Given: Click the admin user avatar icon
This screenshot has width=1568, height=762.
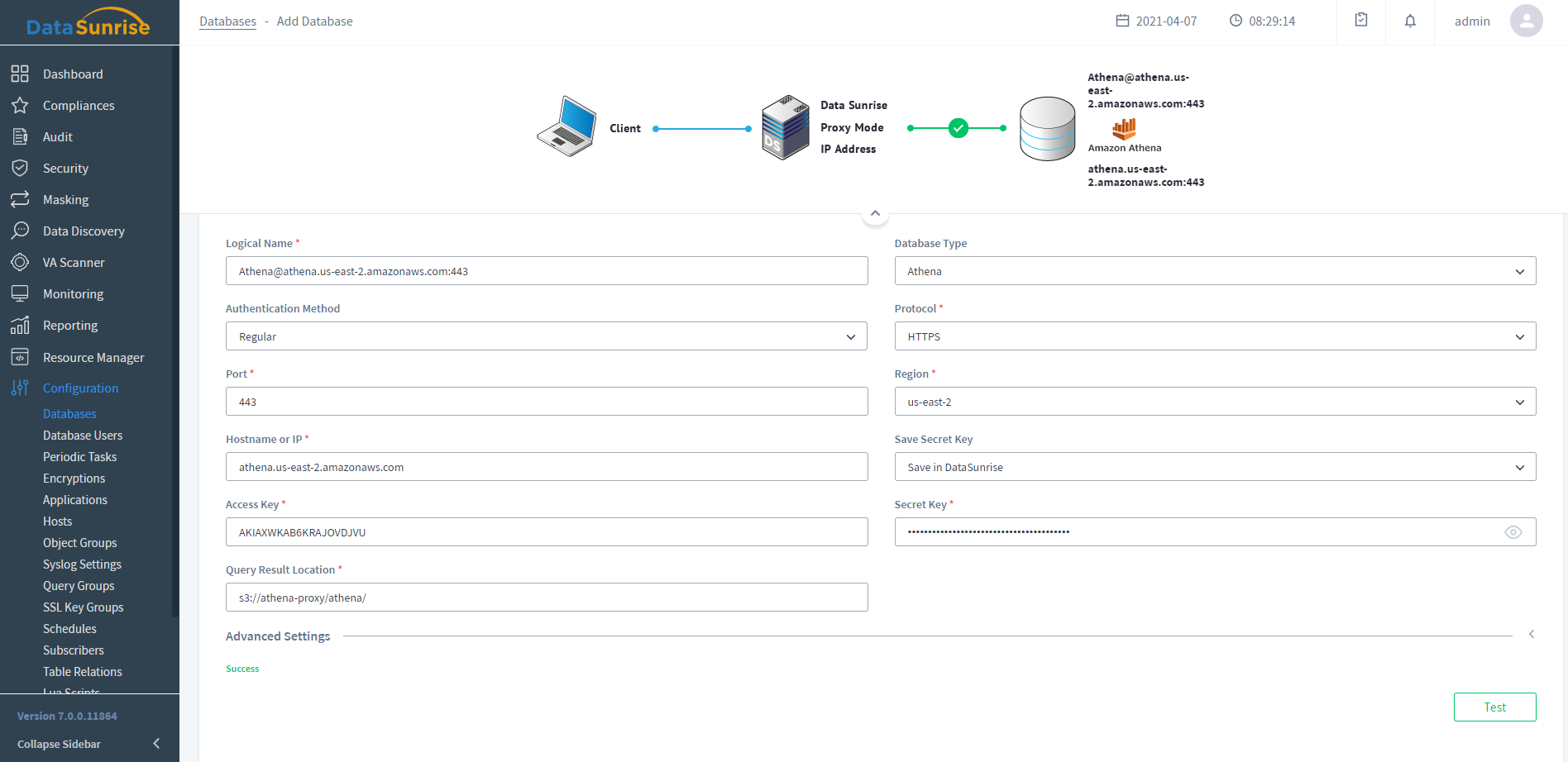Looking at the screenshot, I should click(1526, 21).
